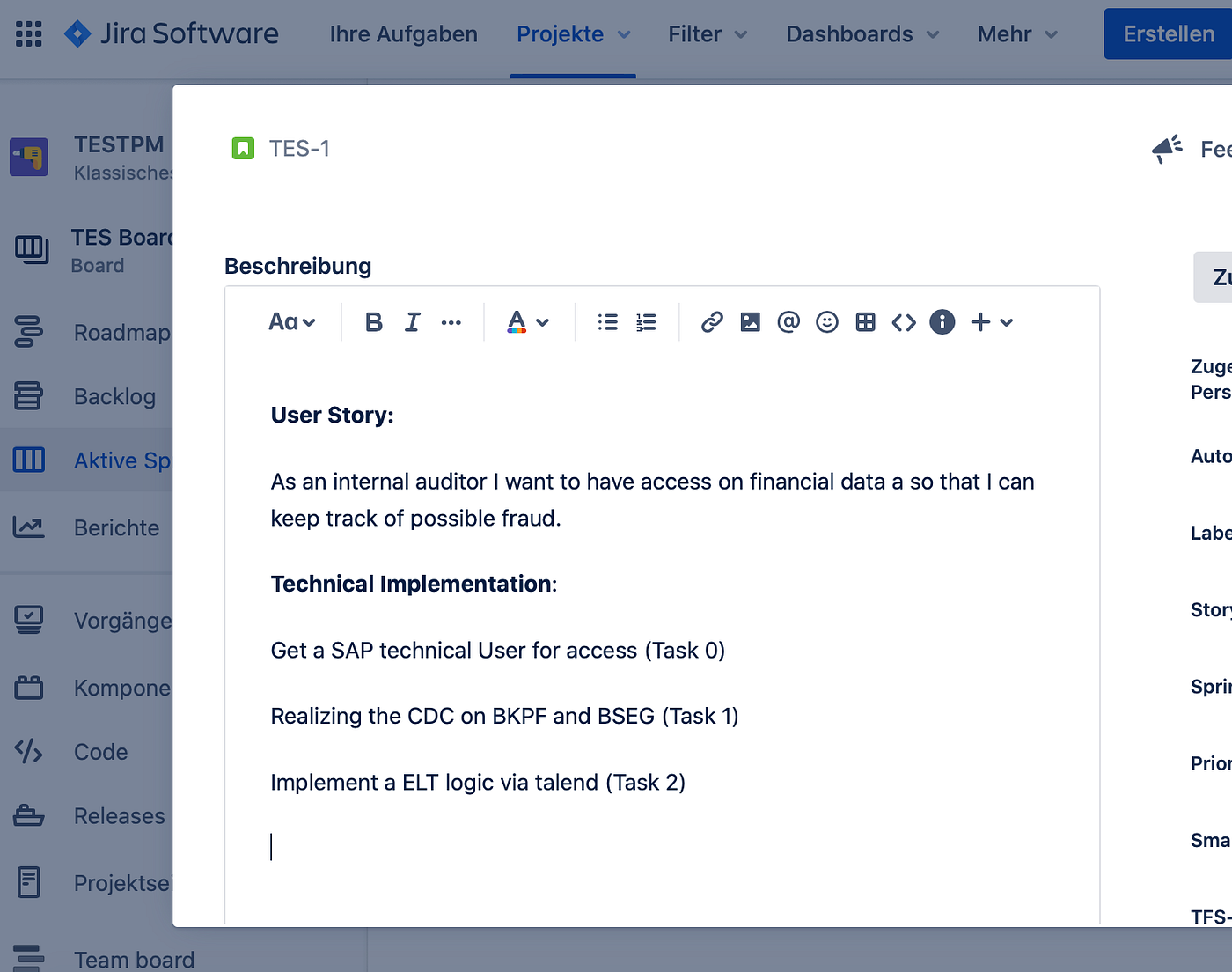Mention a person with the @ icon

click(x=788, y=322)
